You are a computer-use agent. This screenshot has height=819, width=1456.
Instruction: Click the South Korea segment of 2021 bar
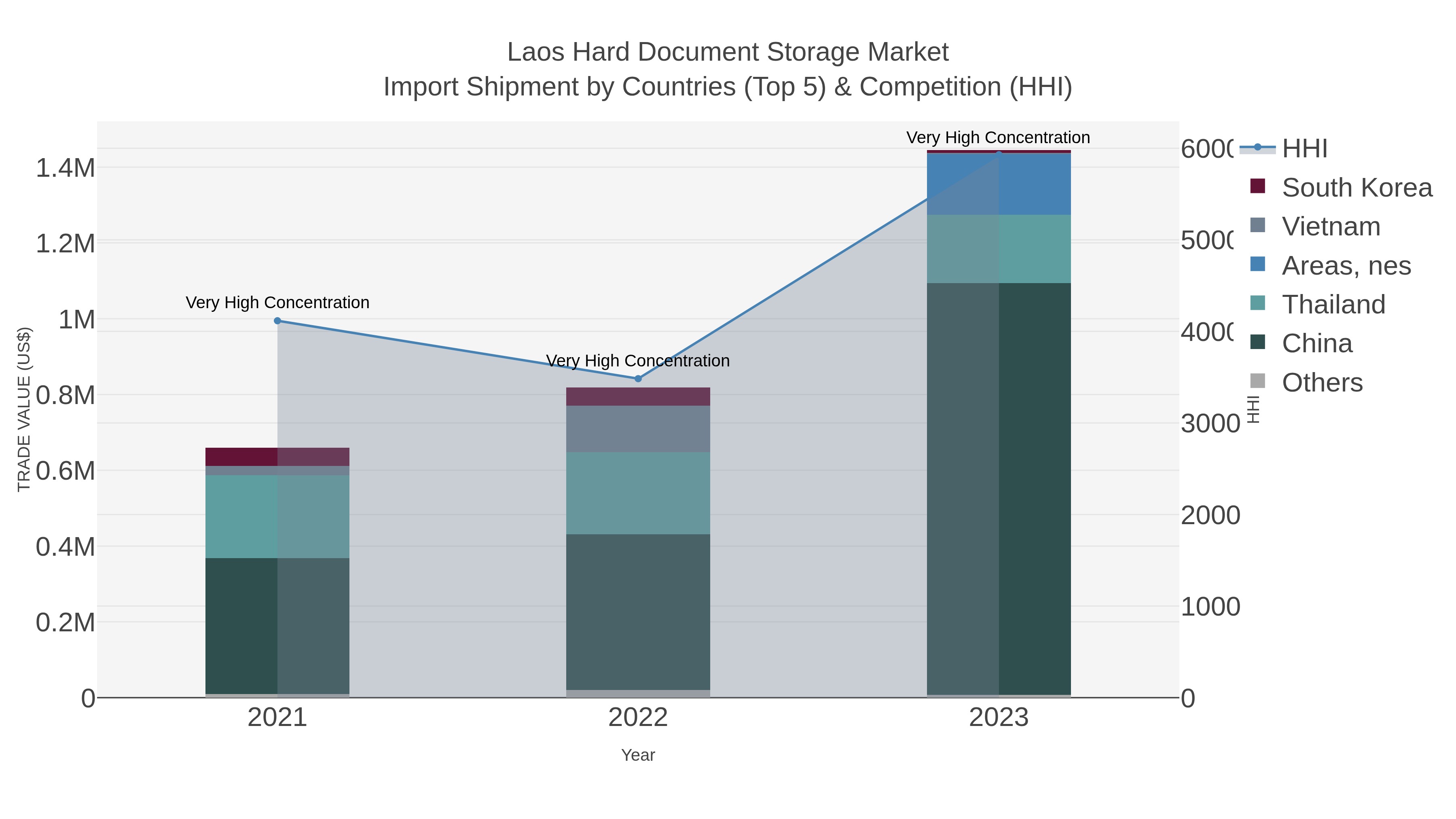tap(277, 457)
